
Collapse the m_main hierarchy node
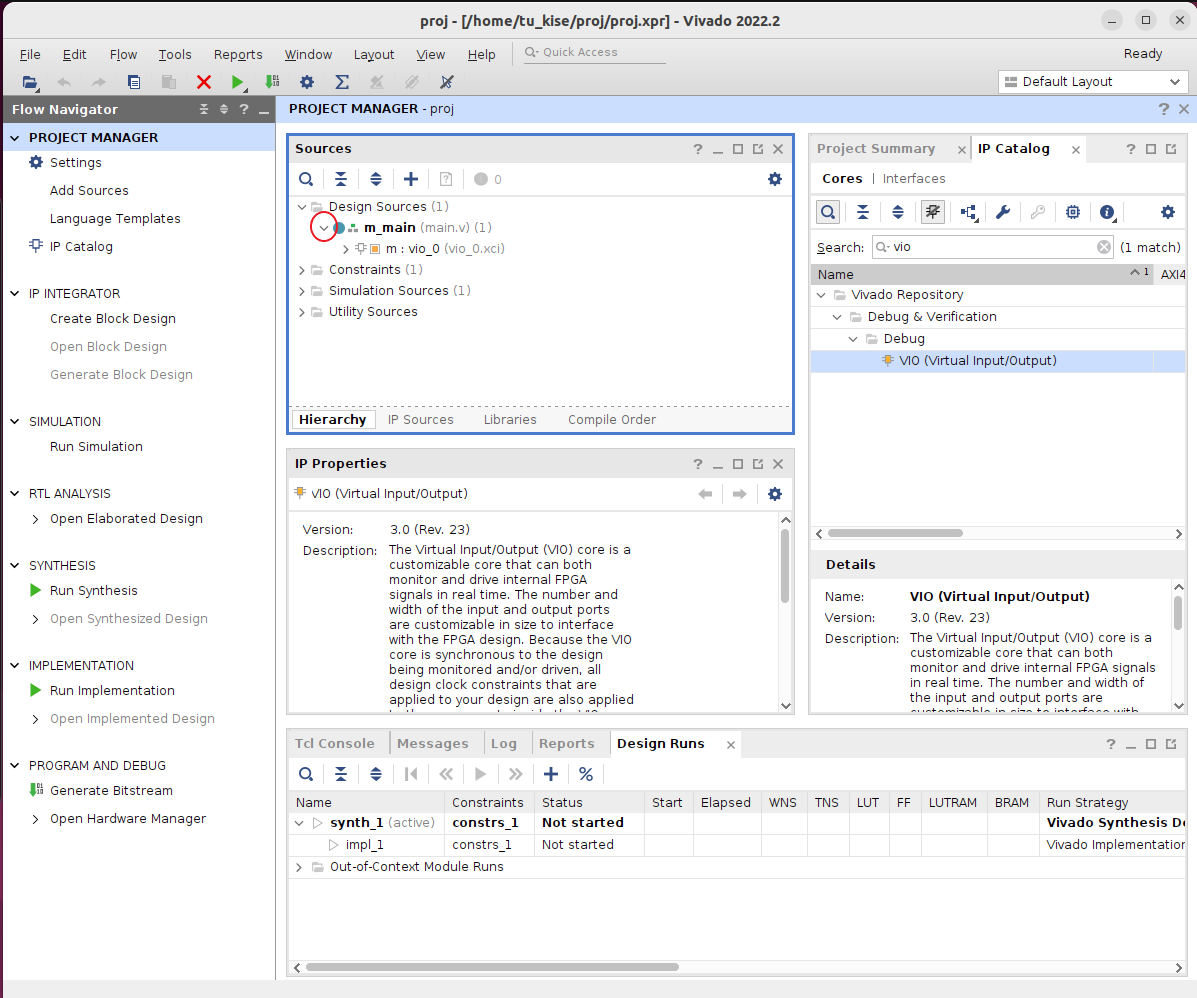(323, 228)
